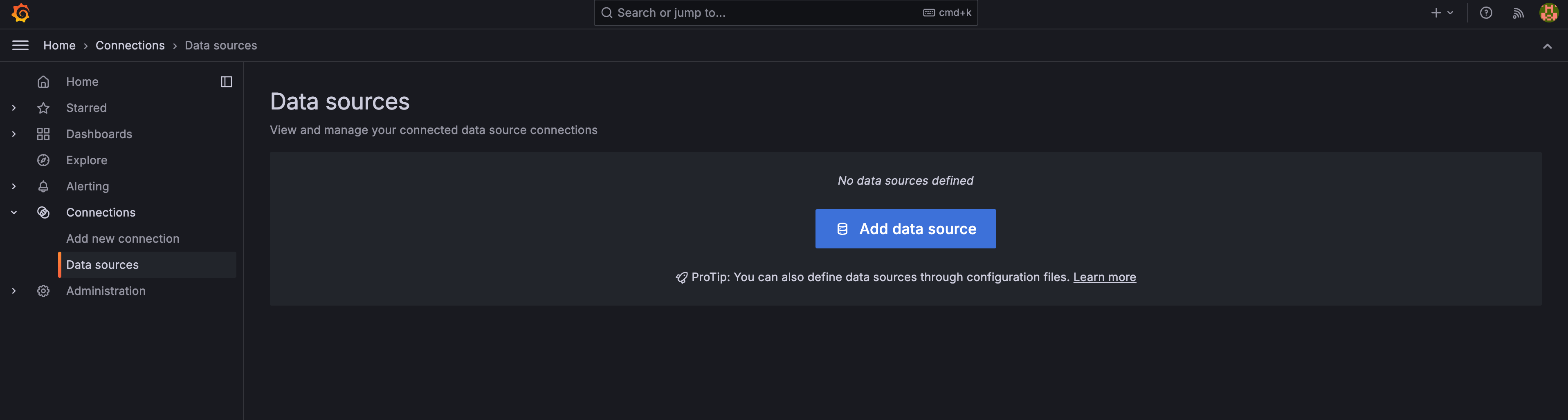
Task: Click the help question mark icon
Action: tap(1487, 12)
